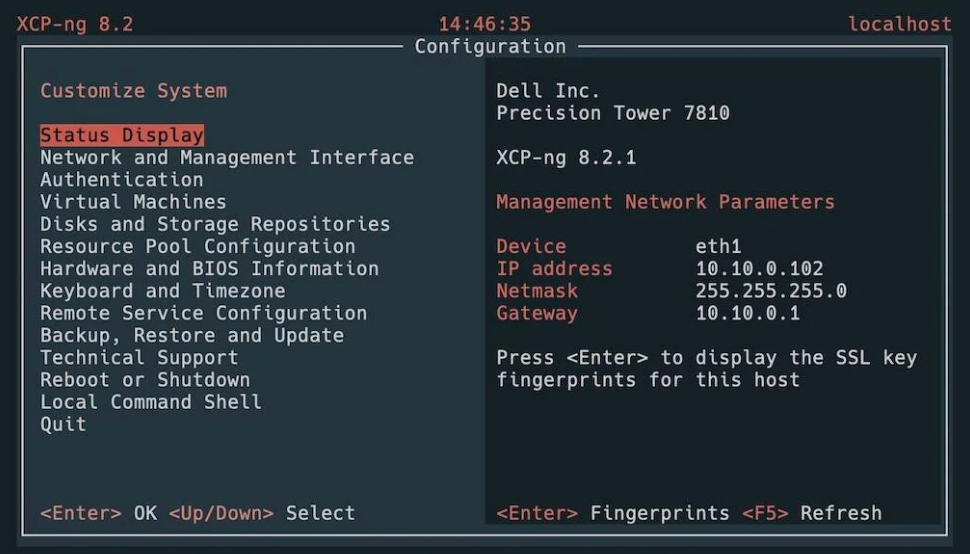Click the Precision Tower 7810 model text
The width and height of the screenshot is (970, 554).
tap(613, 113)
